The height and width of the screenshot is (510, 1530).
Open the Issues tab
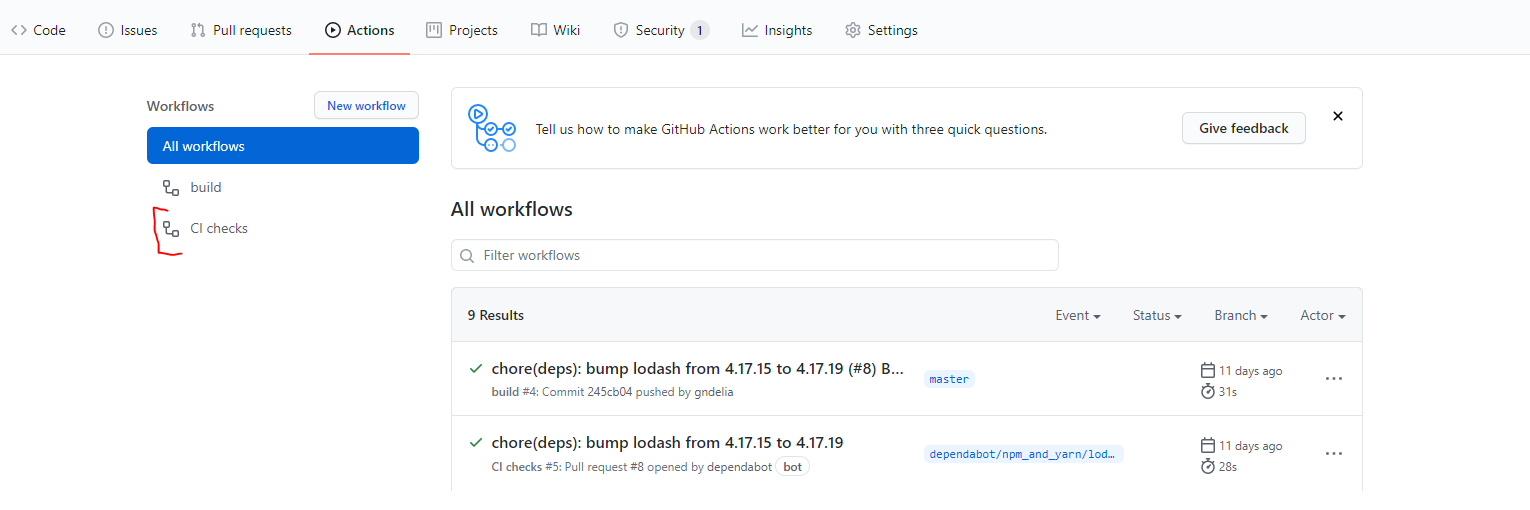click(x=127, y=30)
